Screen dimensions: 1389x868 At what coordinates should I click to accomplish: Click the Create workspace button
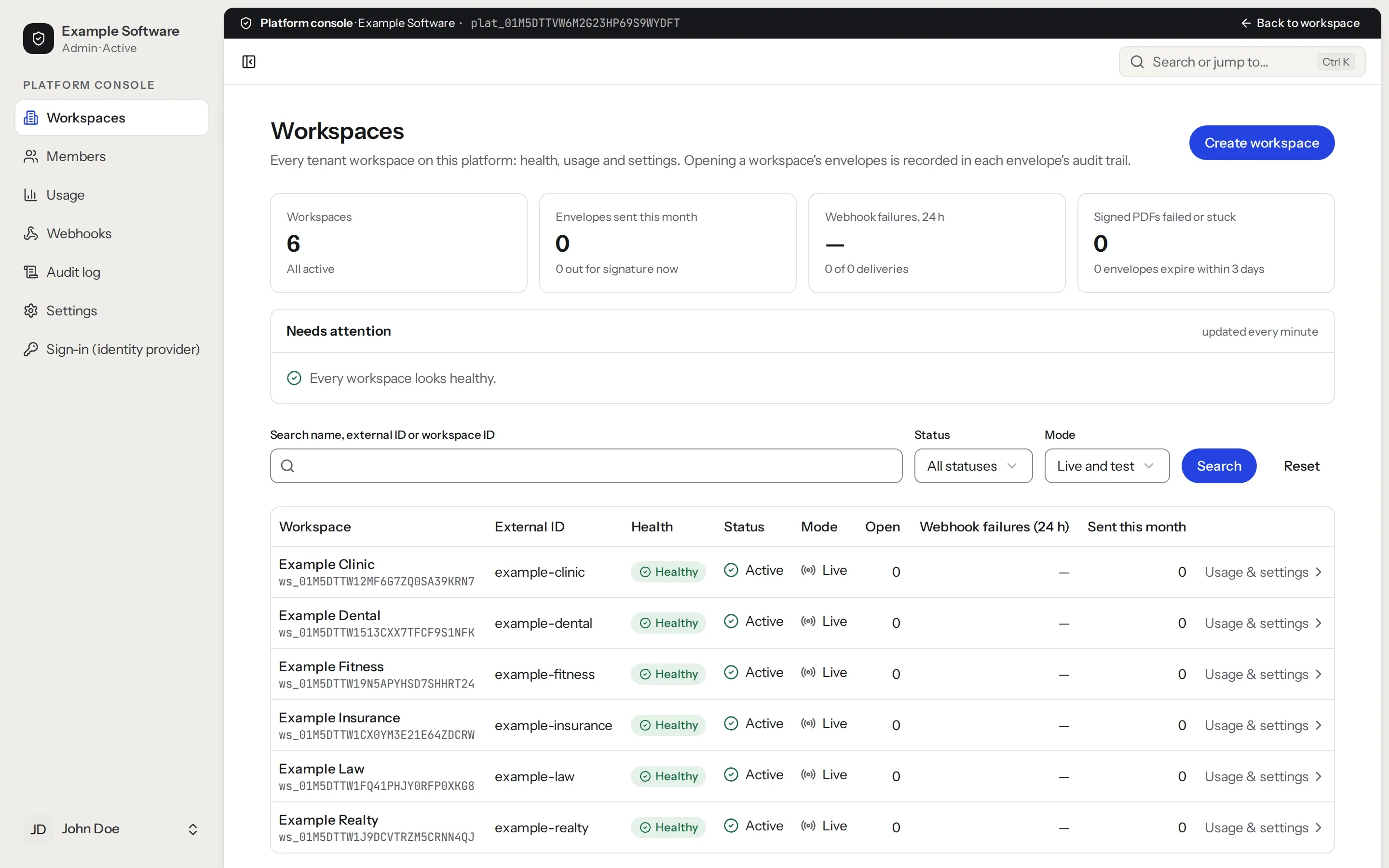(1262, 142)
